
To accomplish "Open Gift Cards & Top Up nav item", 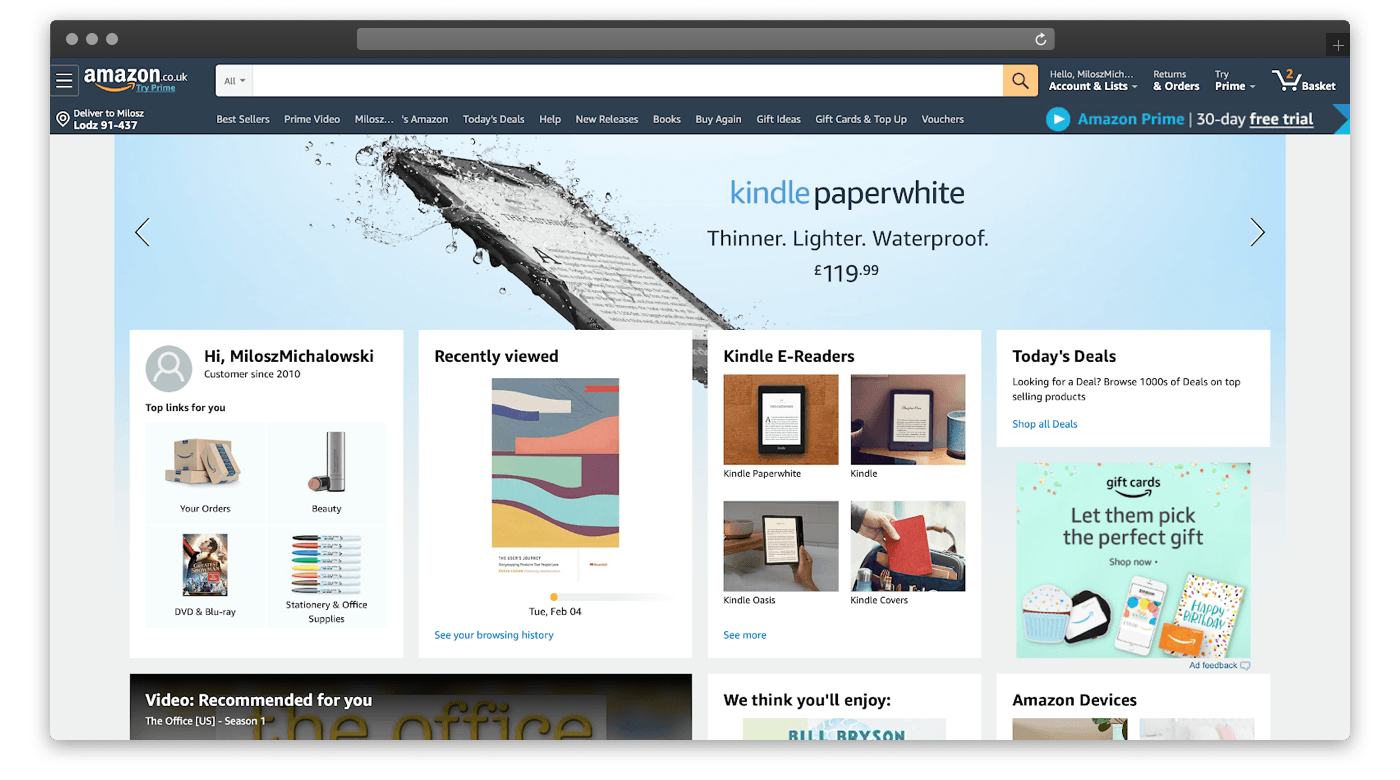I will [x=861, y=119].
